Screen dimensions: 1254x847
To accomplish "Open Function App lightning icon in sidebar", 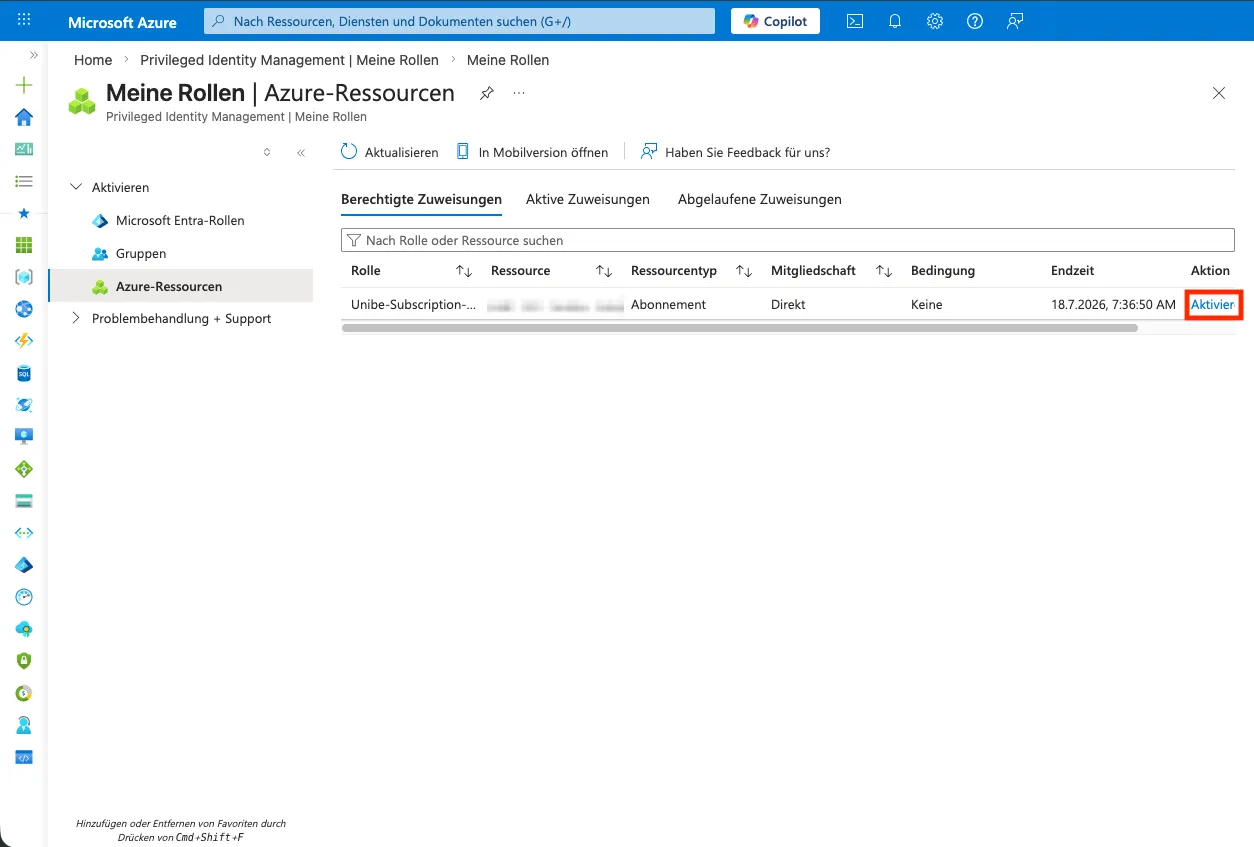I will click(24, 341).
